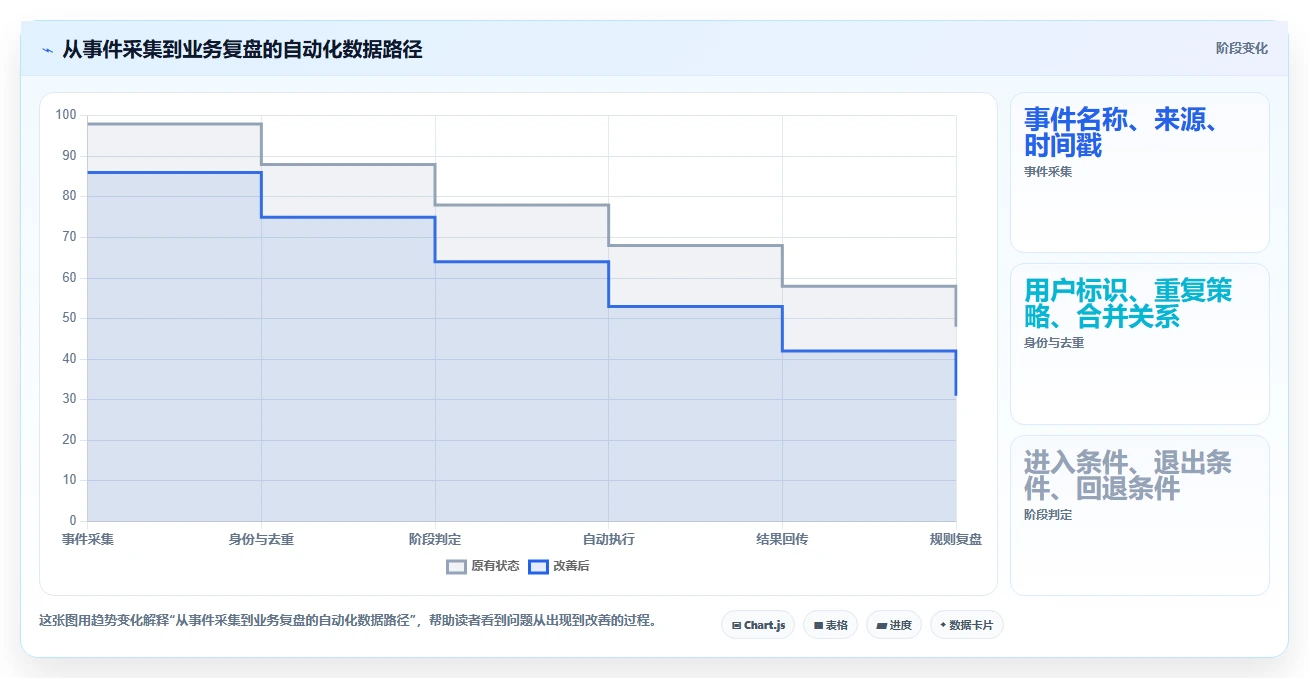Image resolution: width=1309 pixels, height=678 pixels.
Task: Select the 表格 tag
Action: pyautogui.click(x=831, y=625)
